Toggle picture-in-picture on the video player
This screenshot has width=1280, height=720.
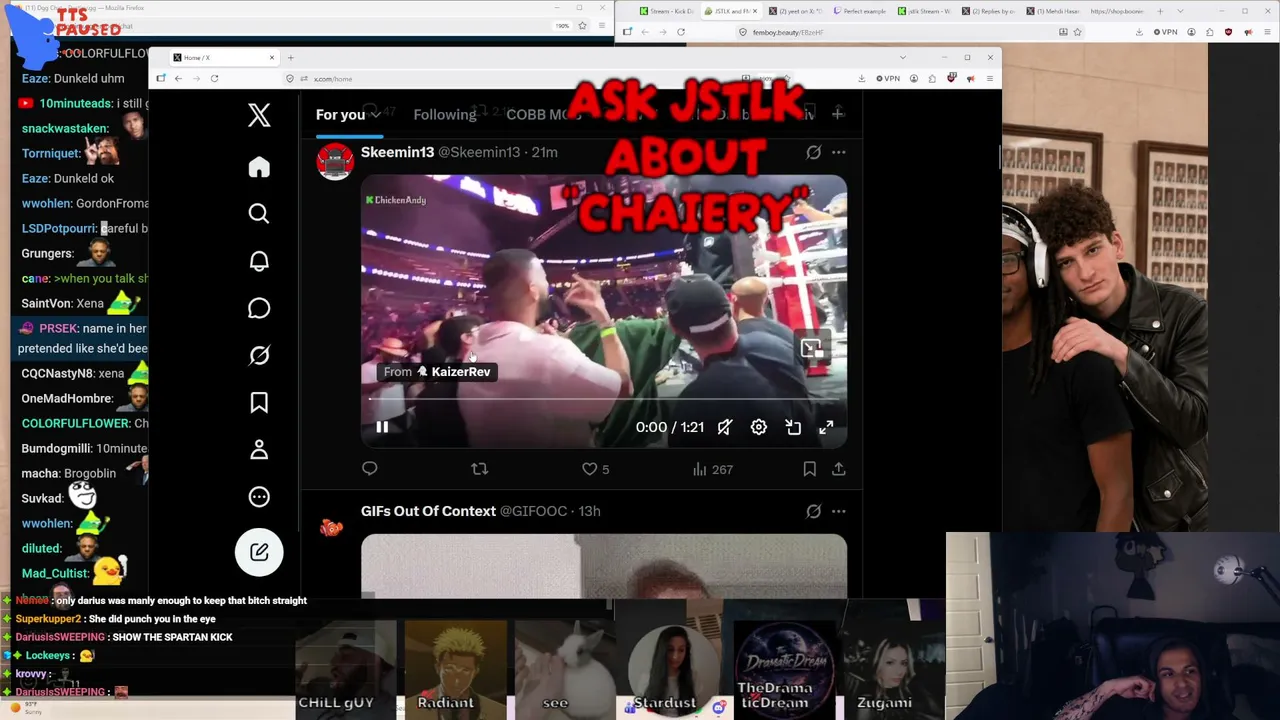(793, 427)
